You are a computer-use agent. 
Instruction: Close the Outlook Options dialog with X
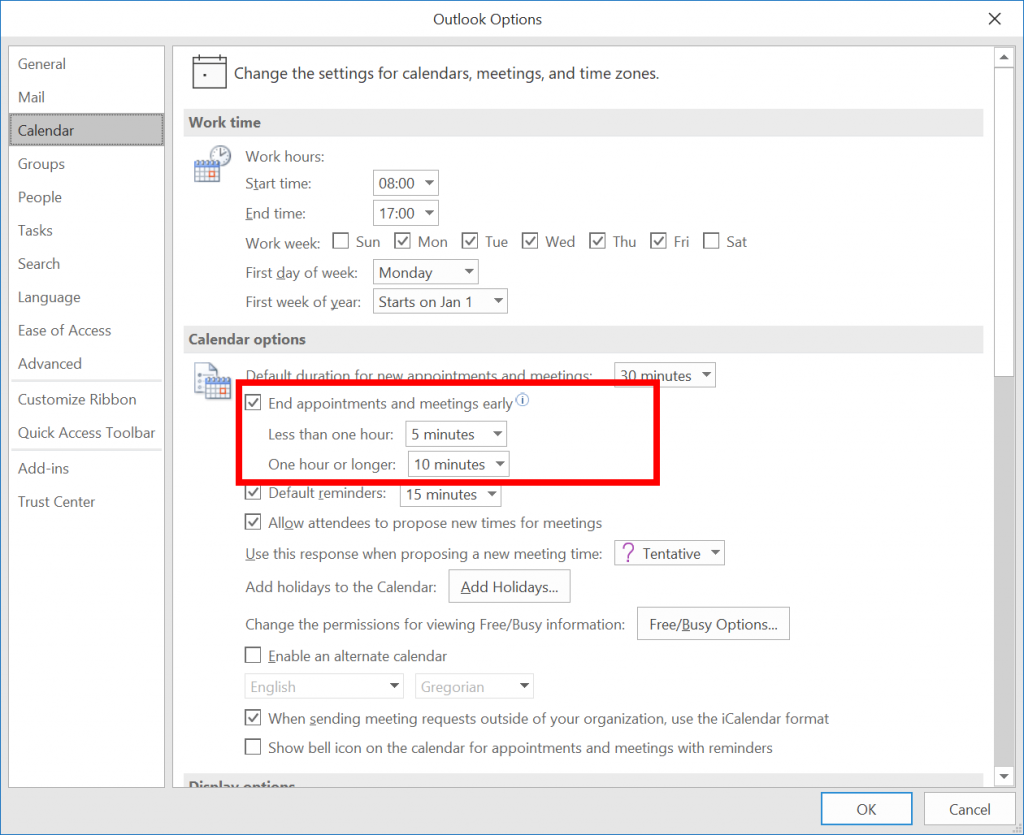[994, 19]
